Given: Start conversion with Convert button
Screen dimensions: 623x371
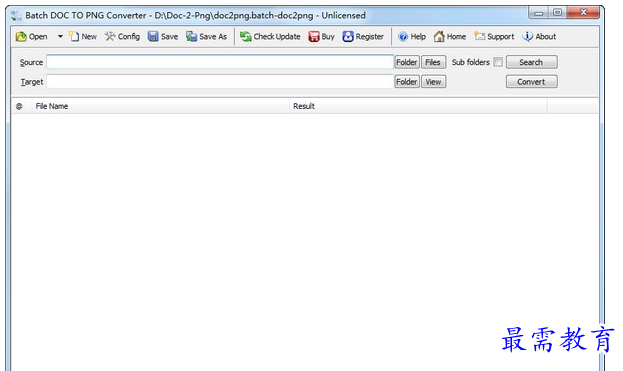Looking at the screenshot, I should [532, 82].
